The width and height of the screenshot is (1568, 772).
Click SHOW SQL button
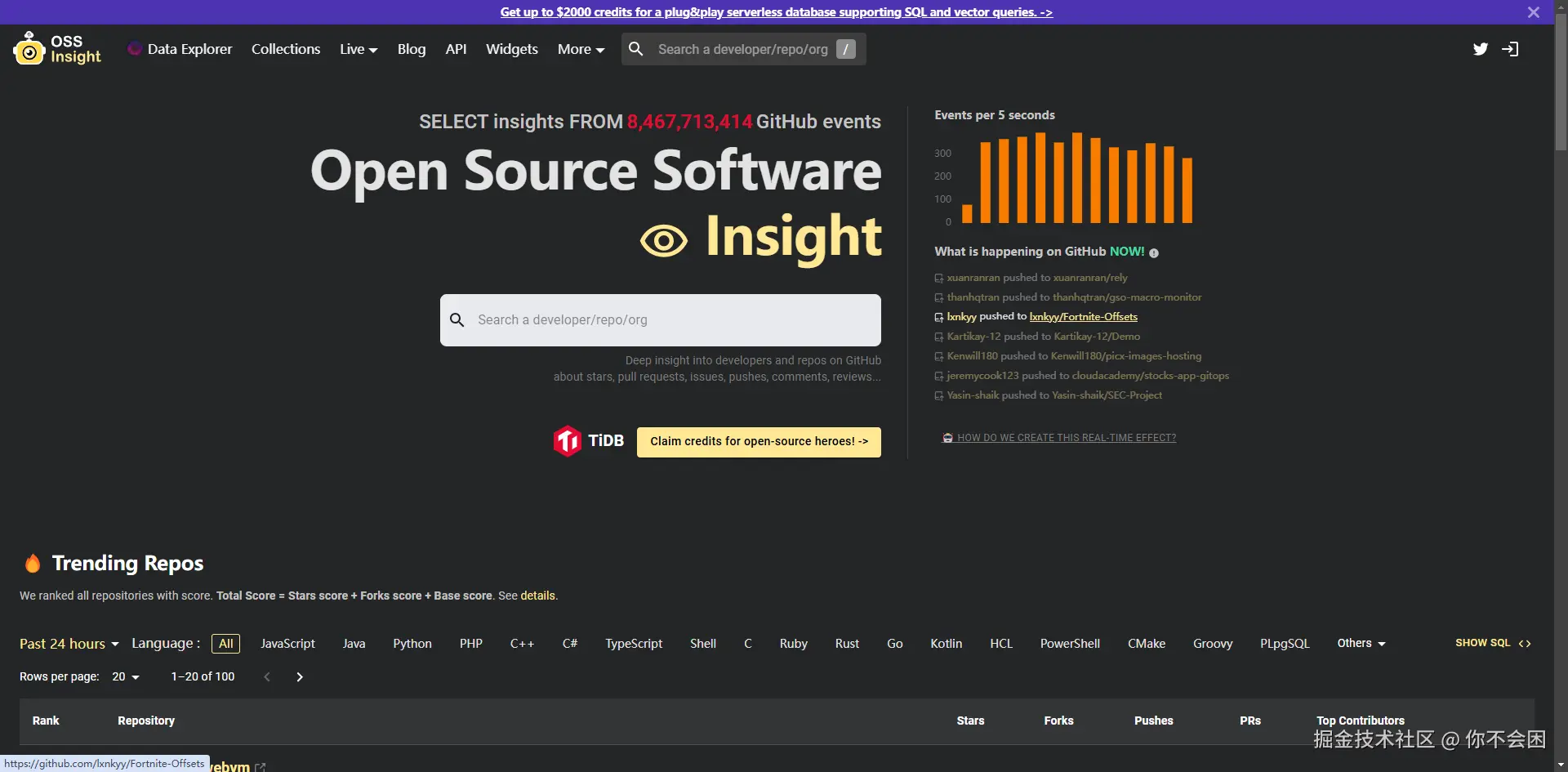1493,644
